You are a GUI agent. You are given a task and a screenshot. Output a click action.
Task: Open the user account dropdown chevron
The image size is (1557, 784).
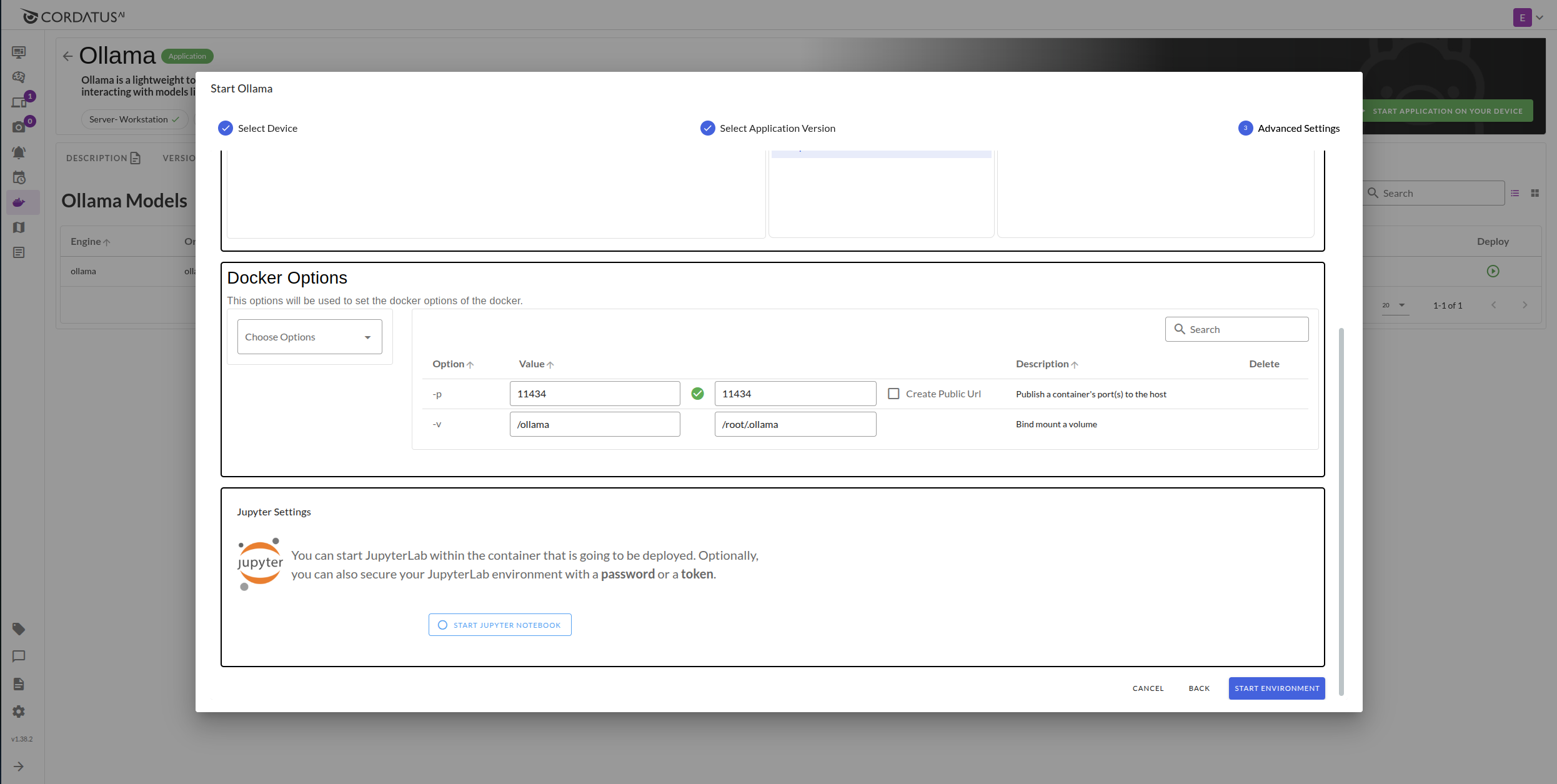click(x=1540, y=17)
